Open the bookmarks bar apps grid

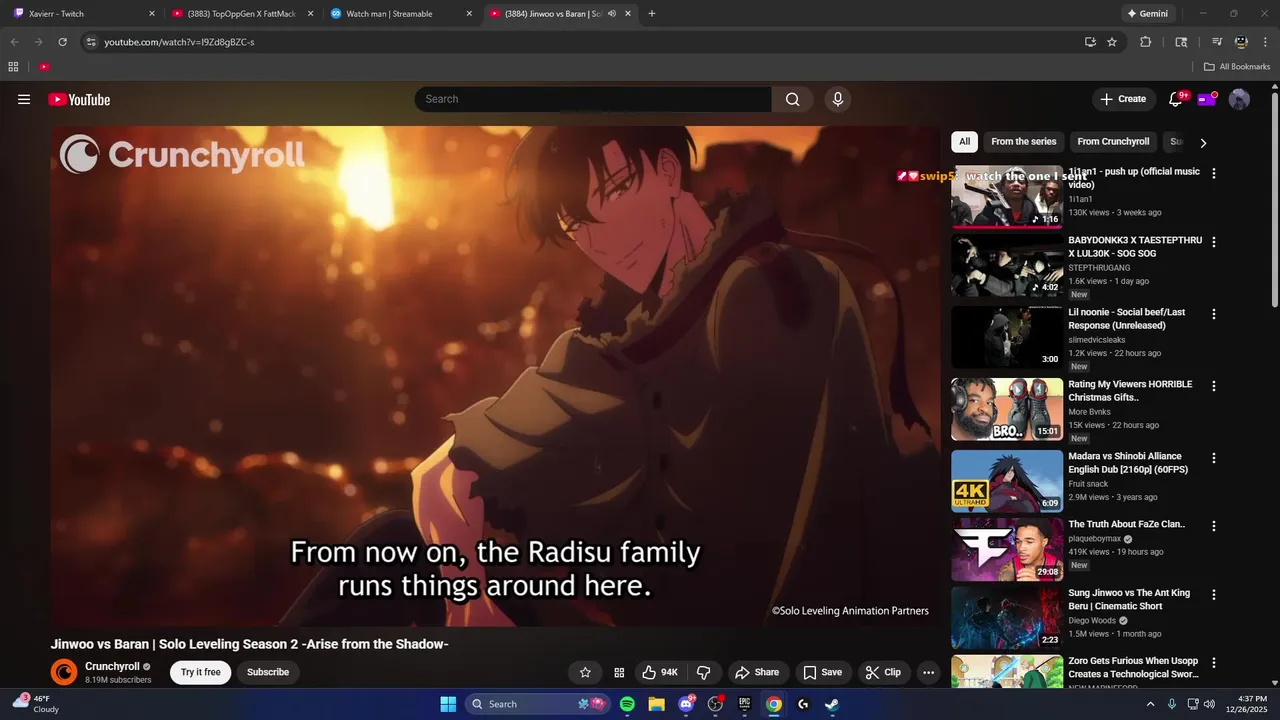pyautogui.click(x=13, y=67)
